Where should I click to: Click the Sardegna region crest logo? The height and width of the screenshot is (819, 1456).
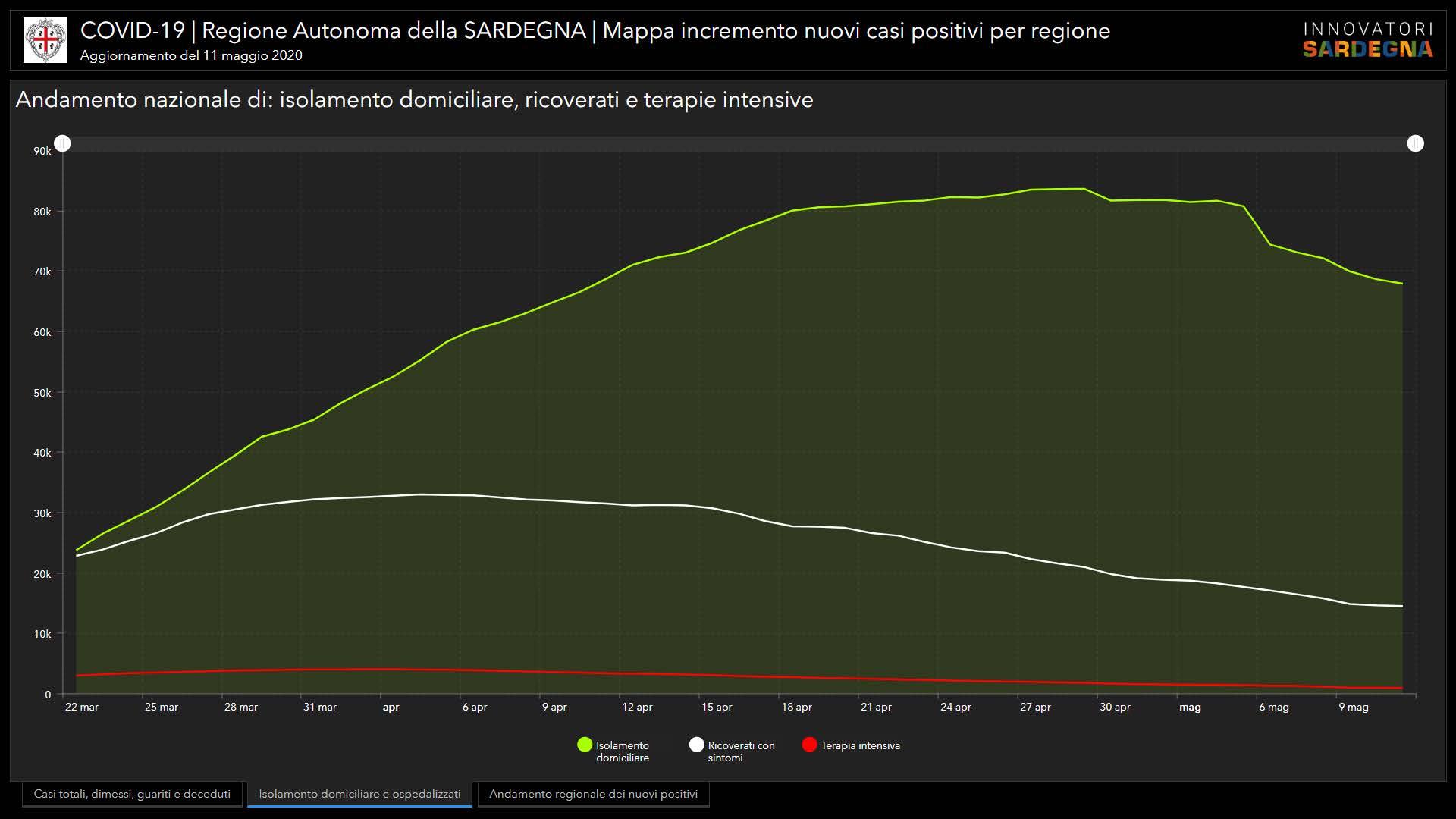pyautogui.click(x=45, y=40)
